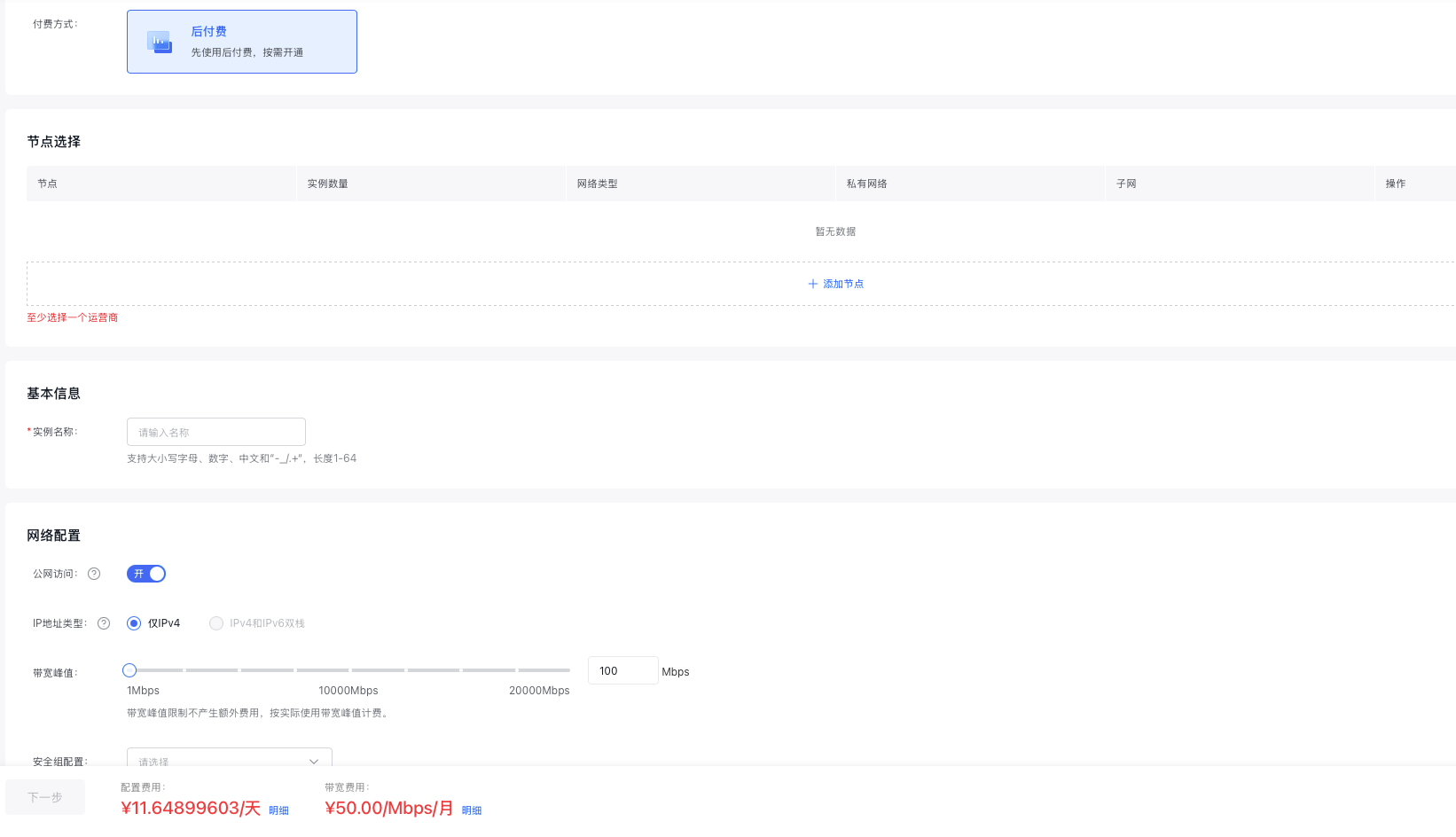Choose the IPv4和IPv6双栈 radio option

coord(216,623)
